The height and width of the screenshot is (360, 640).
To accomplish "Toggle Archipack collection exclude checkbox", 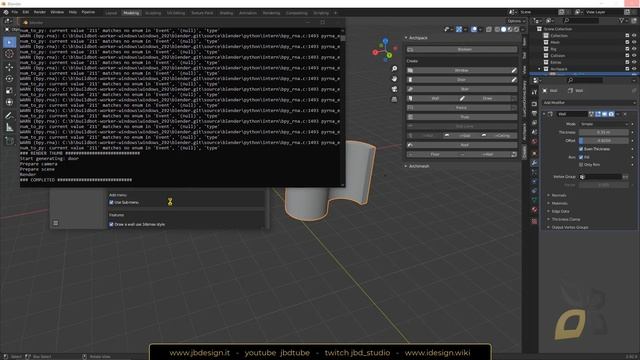I will click(x=627, y=69).
